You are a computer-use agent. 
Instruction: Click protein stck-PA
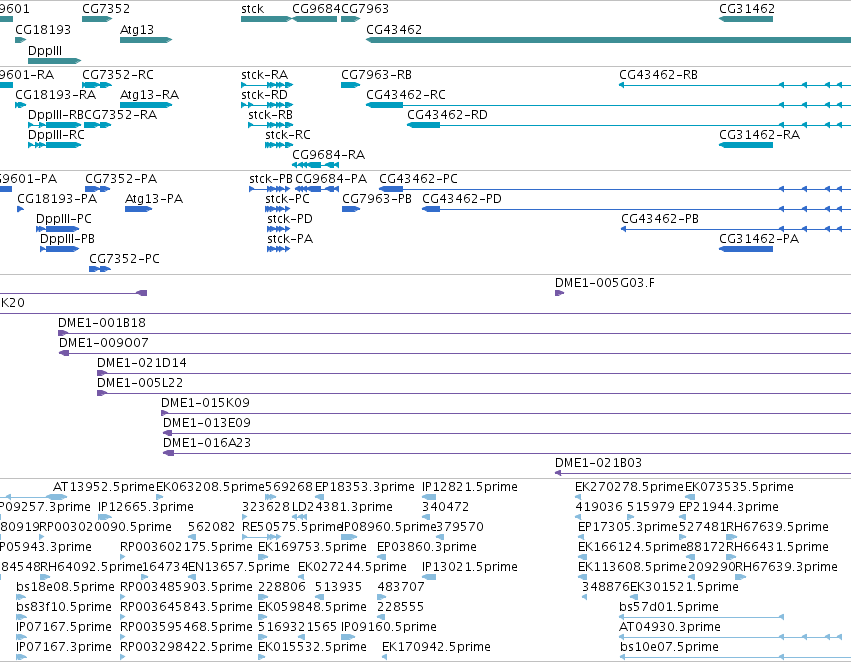(x=278, y=249)
